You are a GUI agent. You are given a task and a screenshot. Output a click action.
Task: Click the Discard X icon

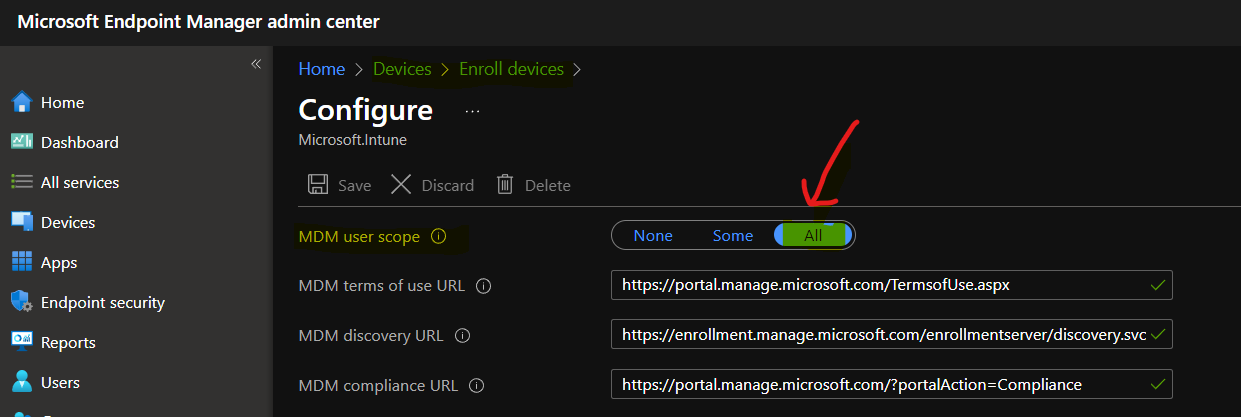point(401,184)
